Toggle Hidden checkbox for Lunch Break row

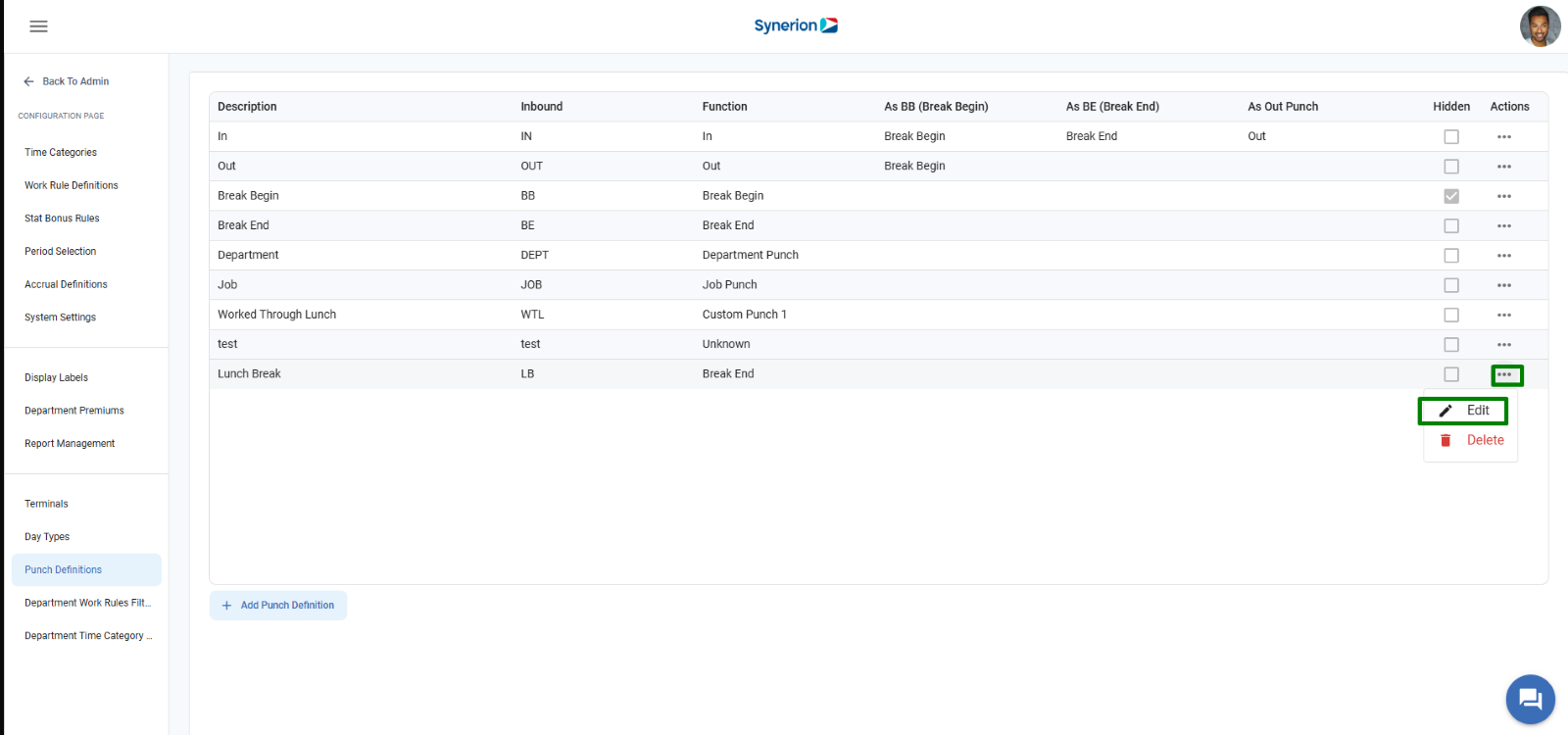pyautogui.click(x=1451, y=374)
